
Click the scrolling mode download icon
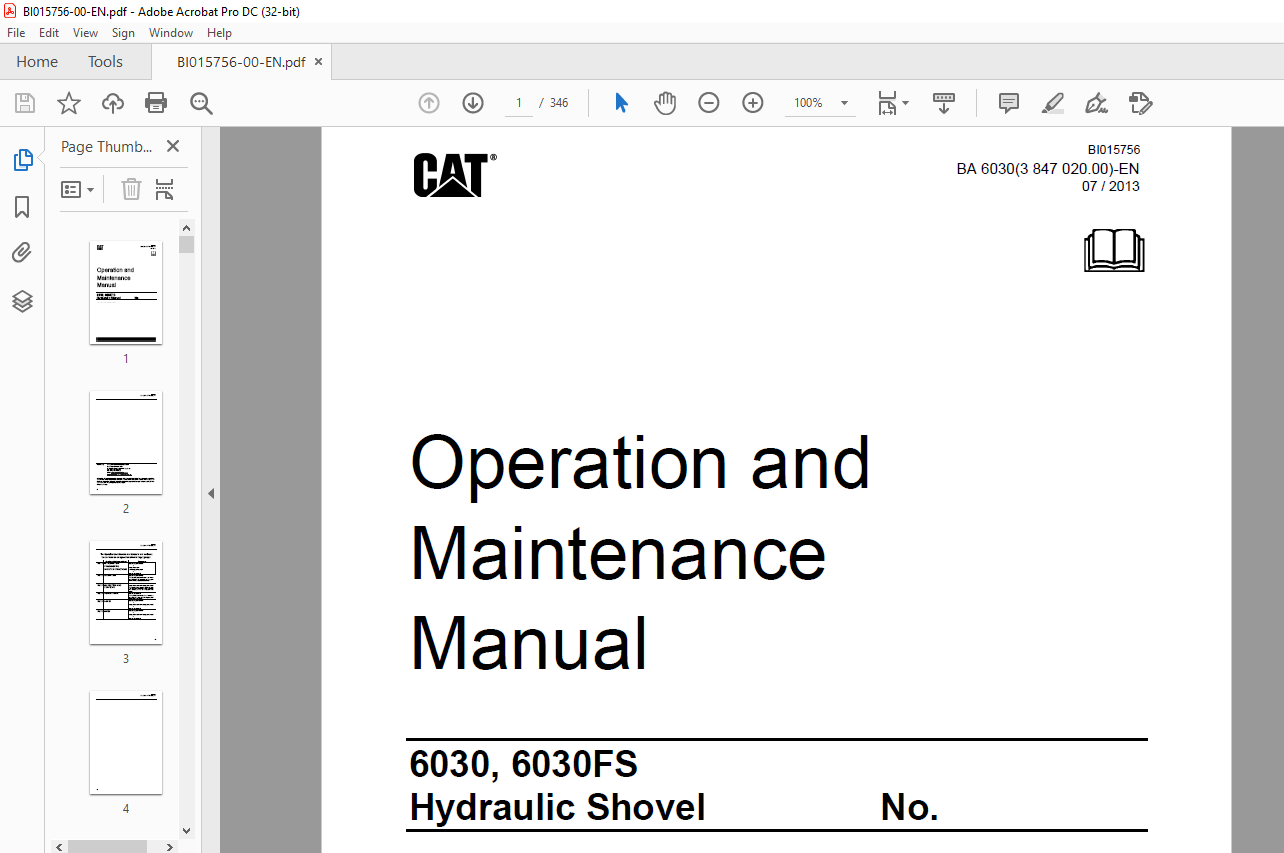coord(944,103)
